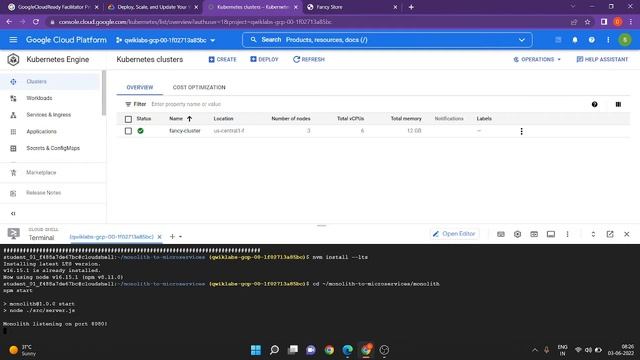
Task: Open Release Notes in the sidebar
Action: tap(44, 193)
